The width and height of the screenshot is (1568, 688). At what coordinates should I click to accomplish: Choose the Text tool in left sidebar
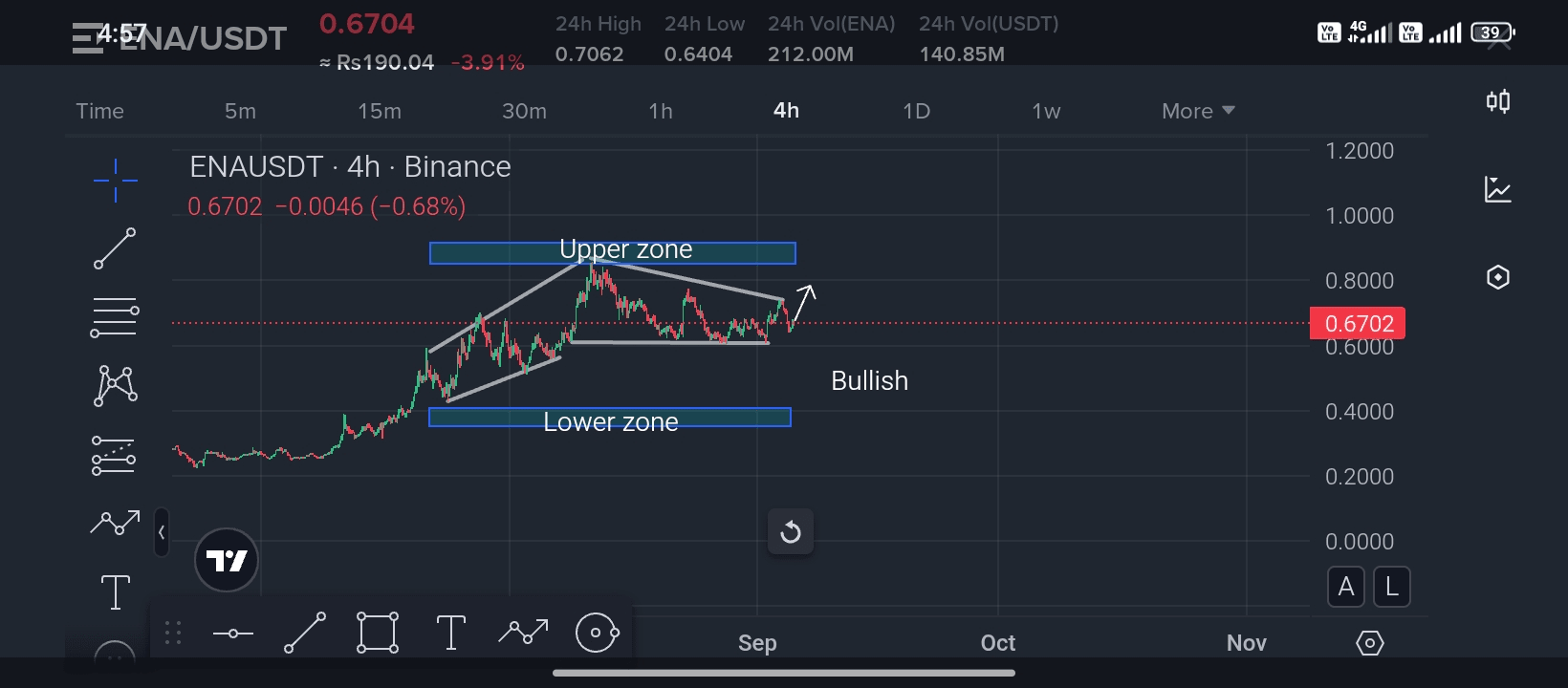115,592
